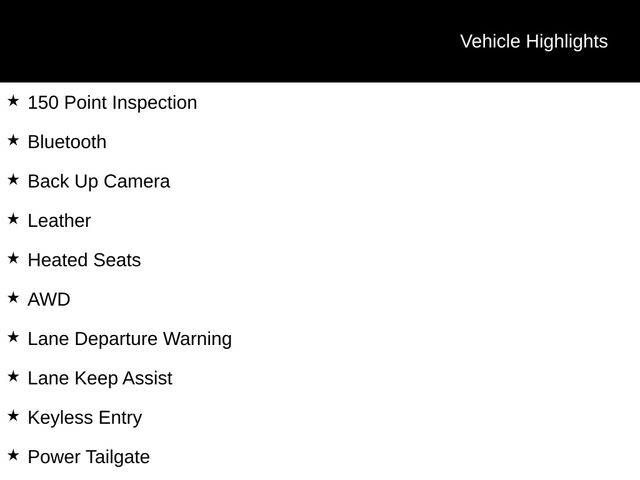Click the star next to Power Tailgate
This screenshot has height=480, width=640.
pos(13,455)
